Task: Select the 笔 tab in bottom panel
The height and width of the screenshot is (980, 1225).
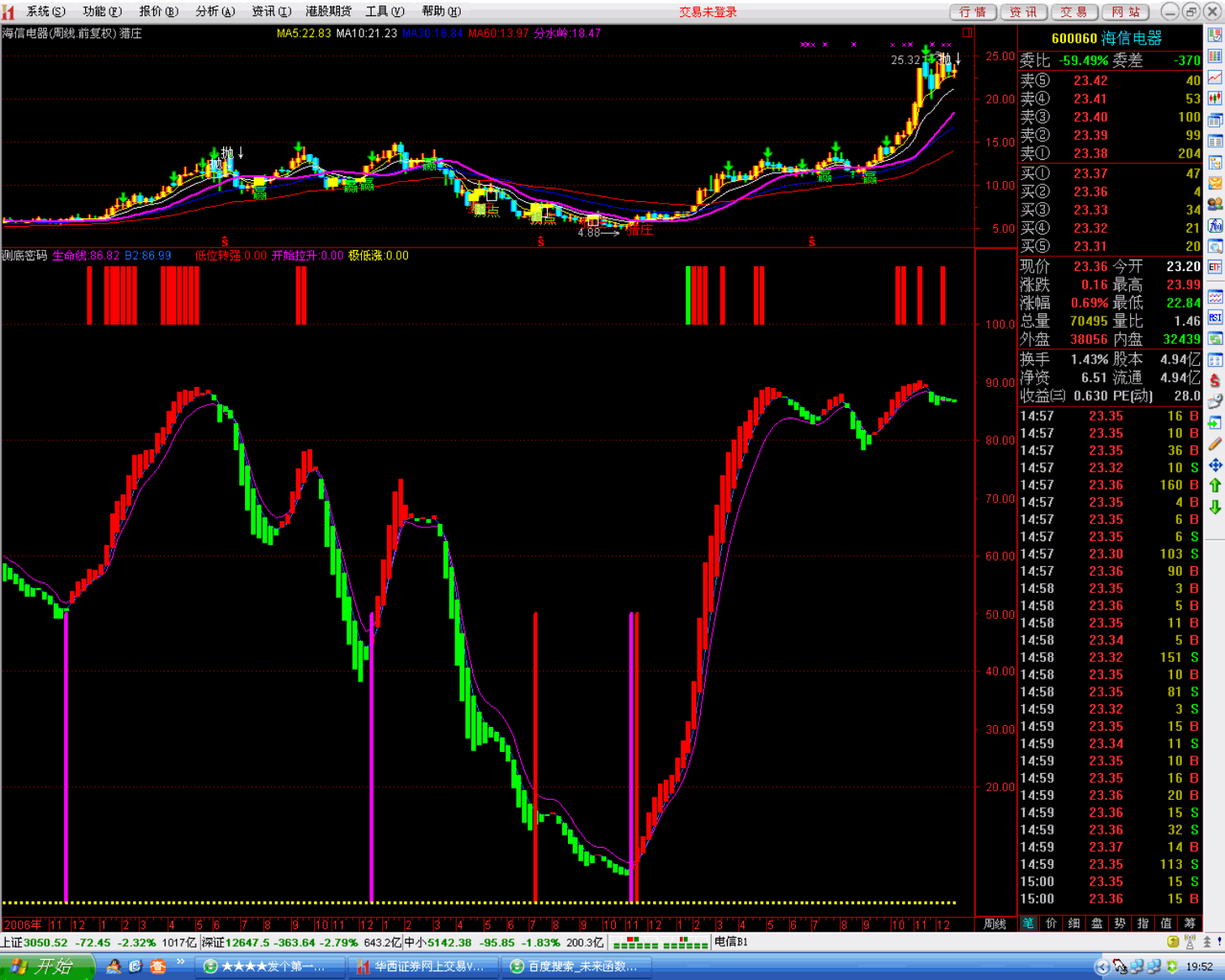Action: [1028, 923]
